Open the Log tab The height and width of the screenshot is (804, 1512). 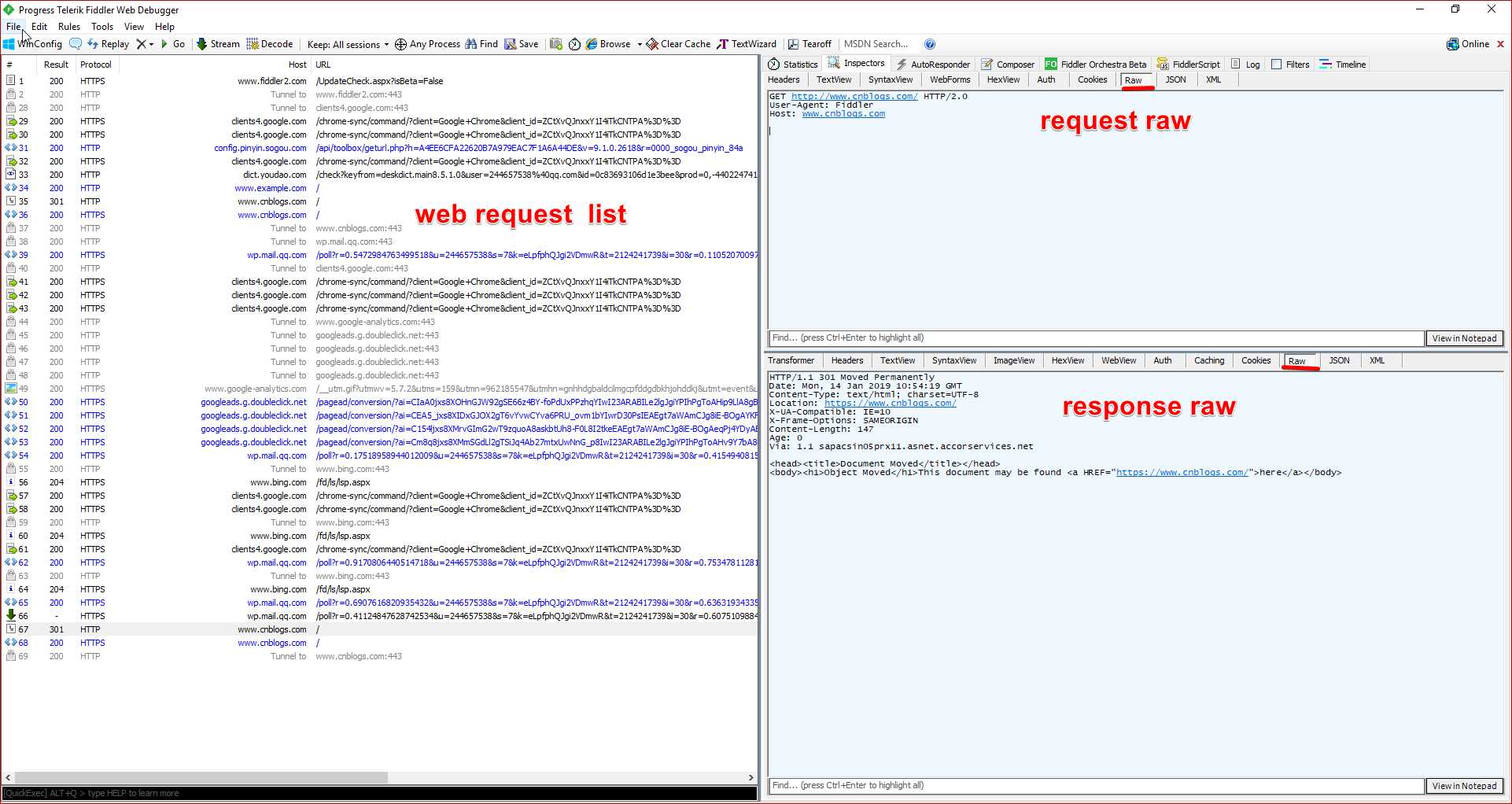point(1245,65)
